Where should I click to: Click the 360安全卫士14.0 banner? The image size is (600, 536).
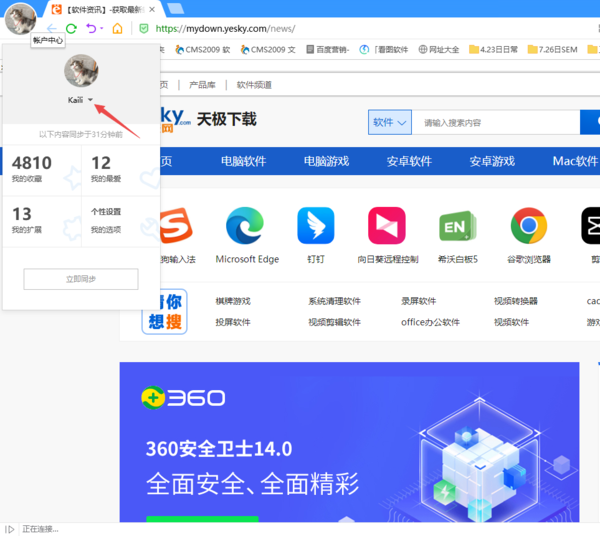tap(349, 442)
